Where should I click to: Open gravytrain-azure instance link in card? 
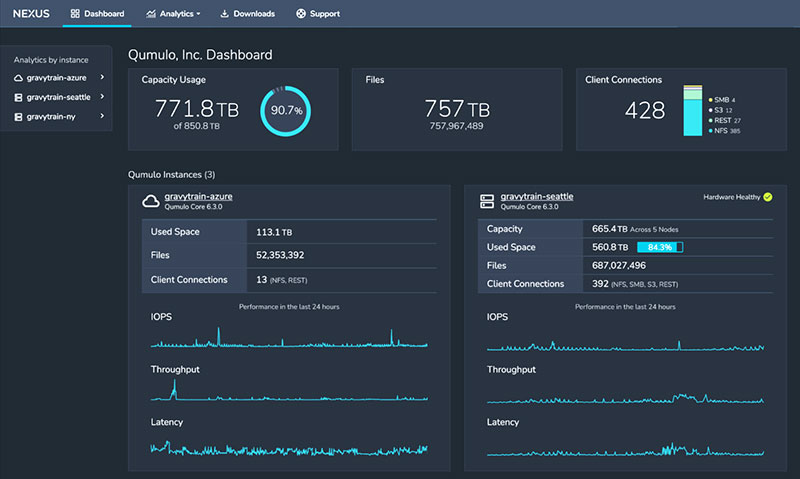point(198,196)
